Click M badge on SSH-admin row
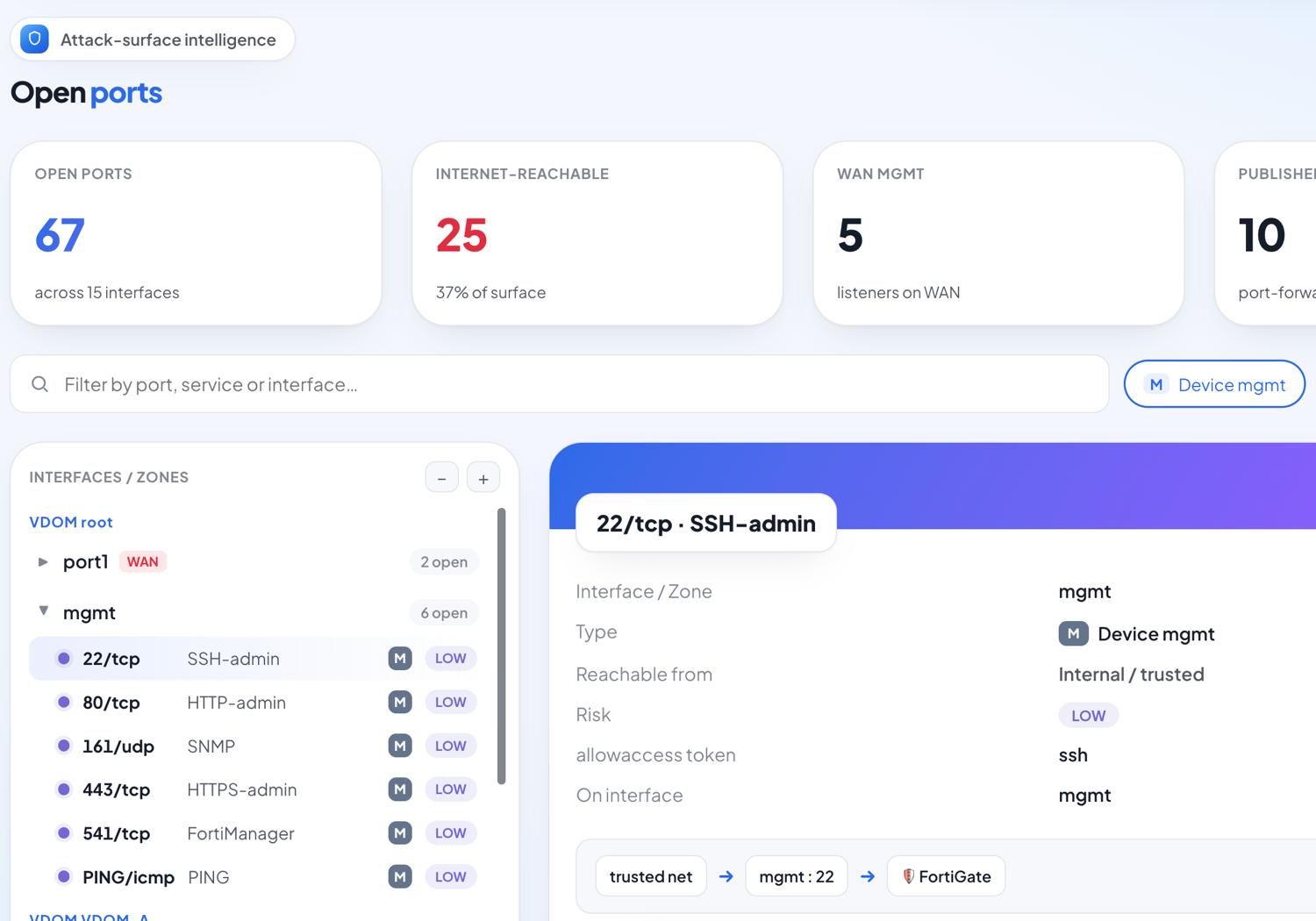The width and height of the screenshot is (1316, 921). click(400, 659)
